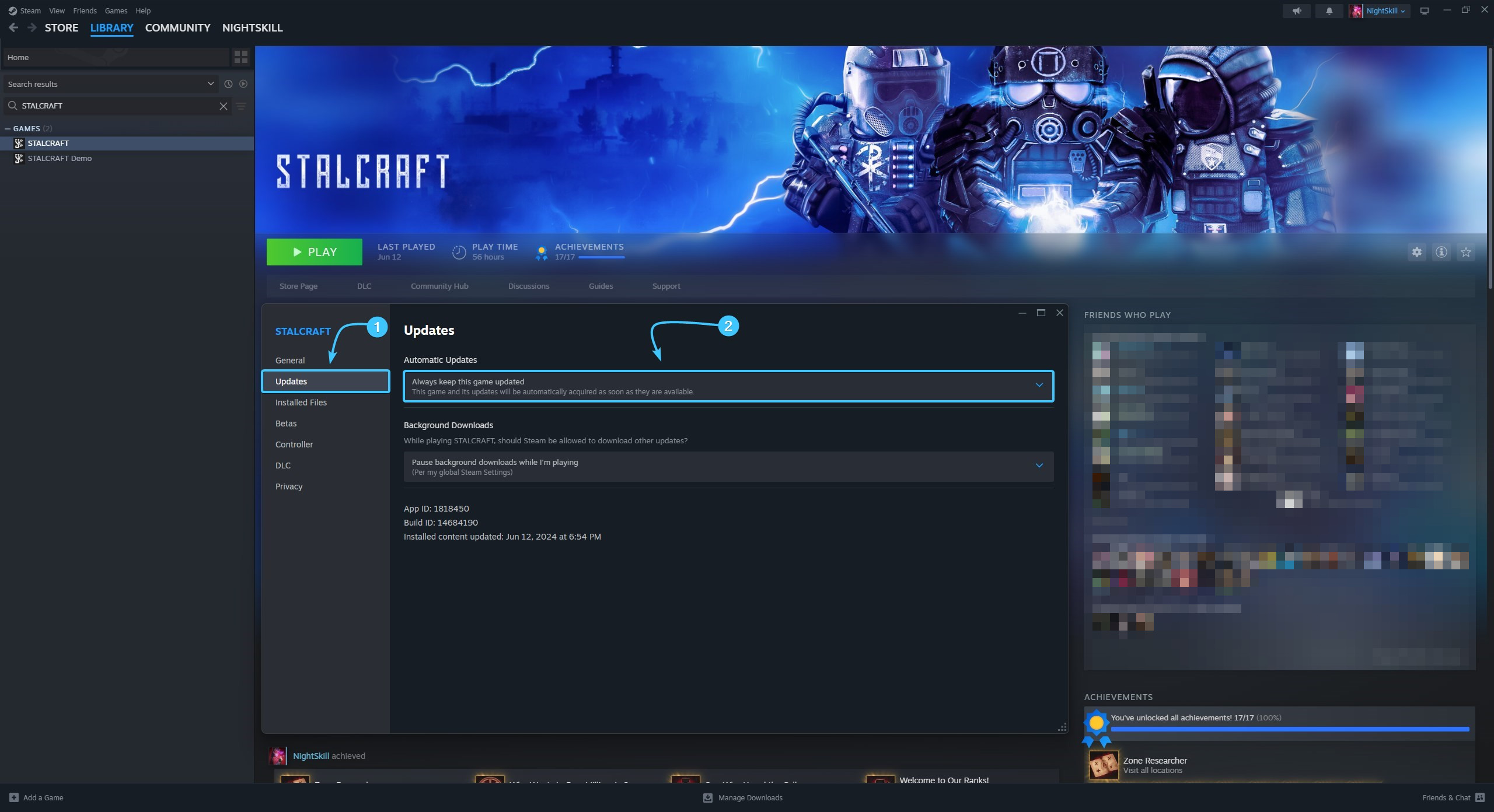Open the notifications bell icon
The width and height of the screenshot is (1494, 812).
1329,10
